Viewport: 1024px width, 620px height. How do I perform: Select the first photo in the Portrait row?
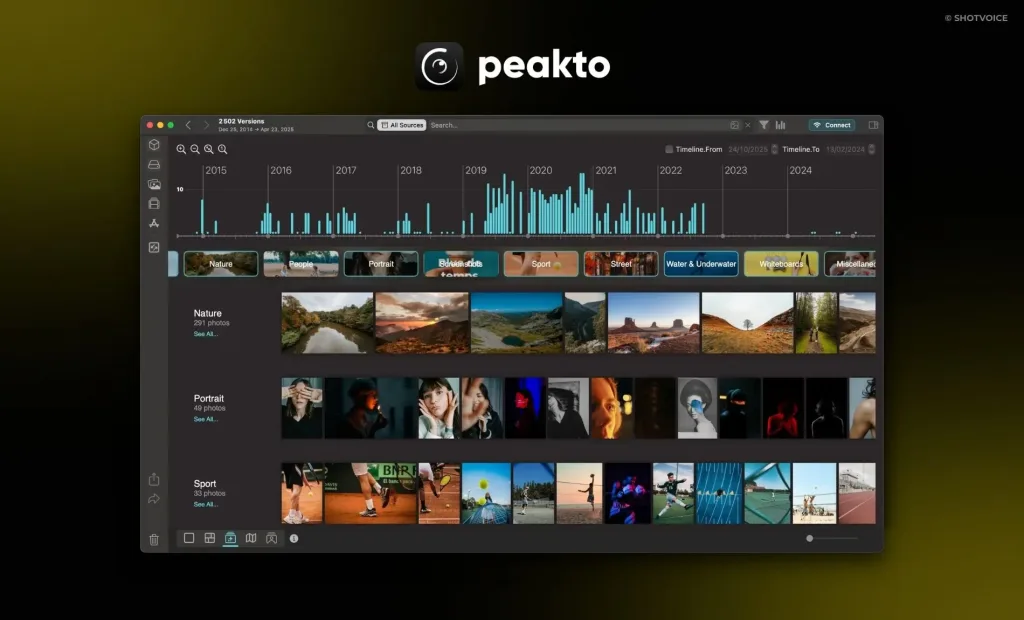pos(302,407)
